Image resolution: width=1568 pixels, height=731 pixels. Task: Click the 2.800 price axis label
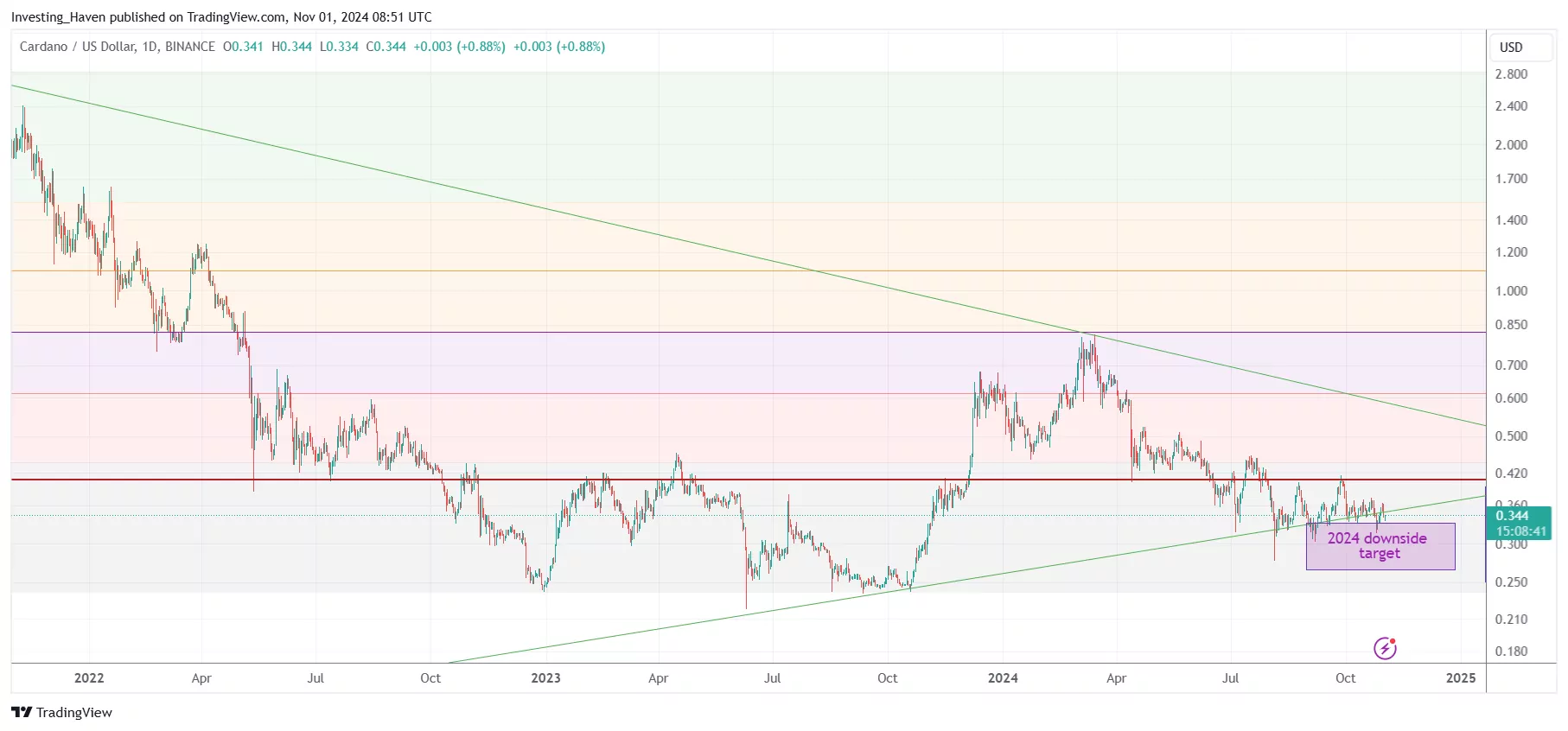coord(1511,74)
